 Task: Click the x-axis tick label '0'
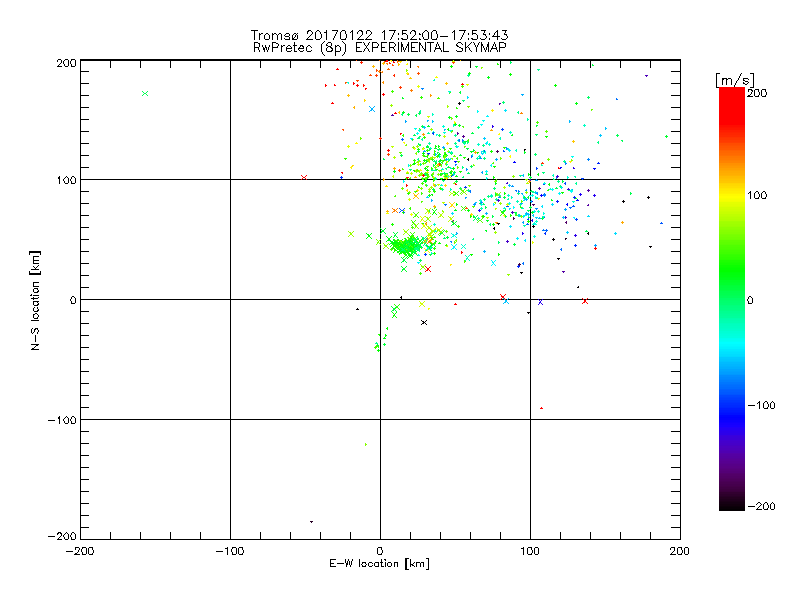coord(380,551)
